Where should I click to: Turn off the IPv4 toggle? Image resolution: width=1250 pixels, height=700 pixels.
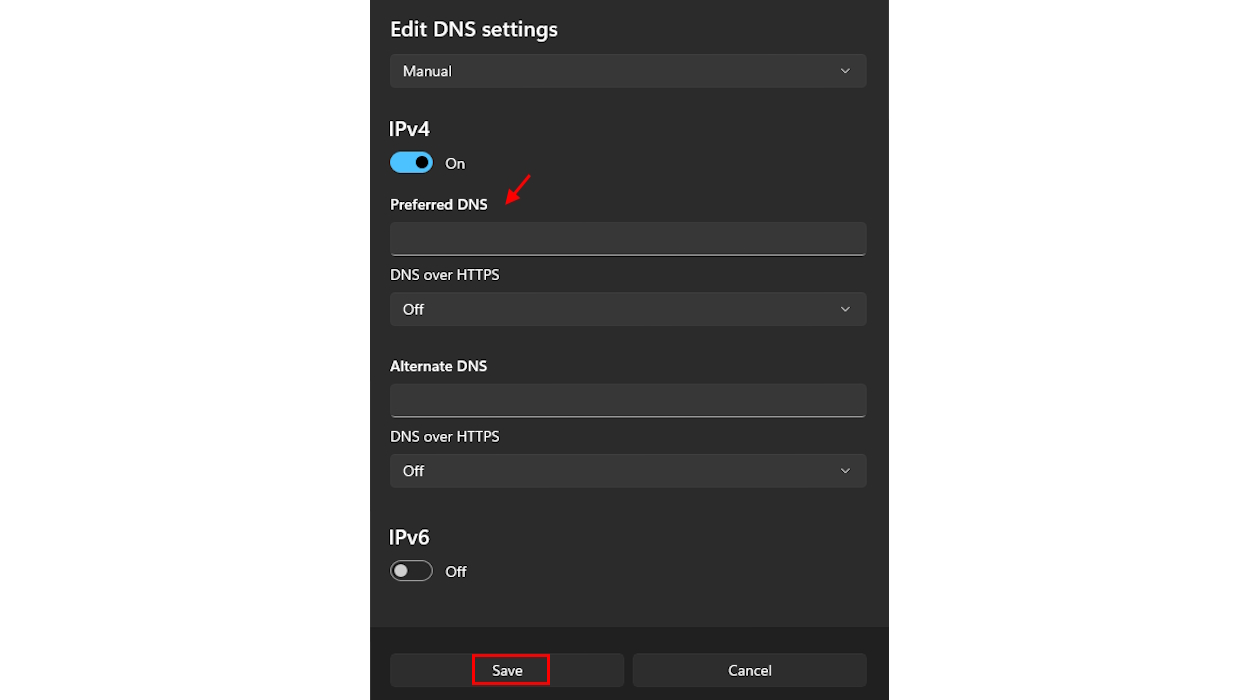pos(411,162)
